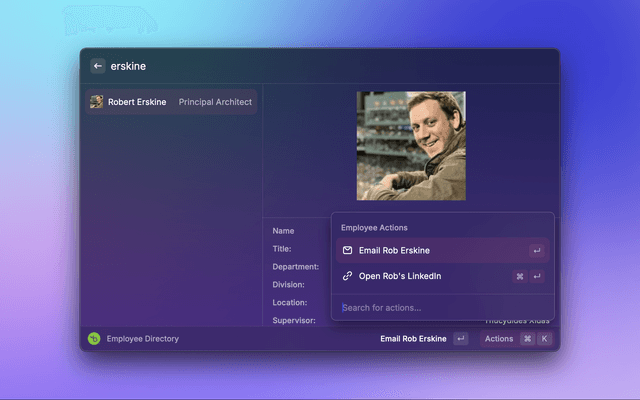Click the back arrow button
Image resolution: width=640 pixels, height=400 pixels.
click(x=98, y=66)
